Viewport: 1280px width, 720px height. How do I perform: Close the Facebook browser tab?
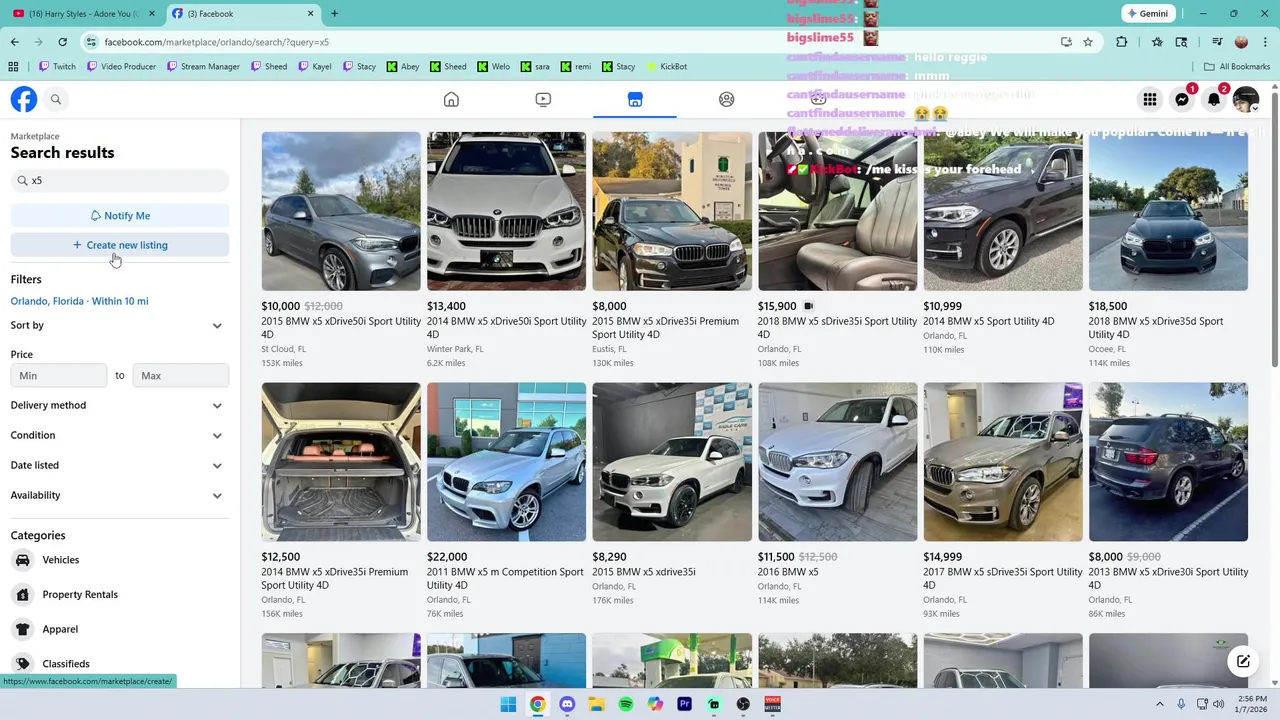click(x=310, y=13)
